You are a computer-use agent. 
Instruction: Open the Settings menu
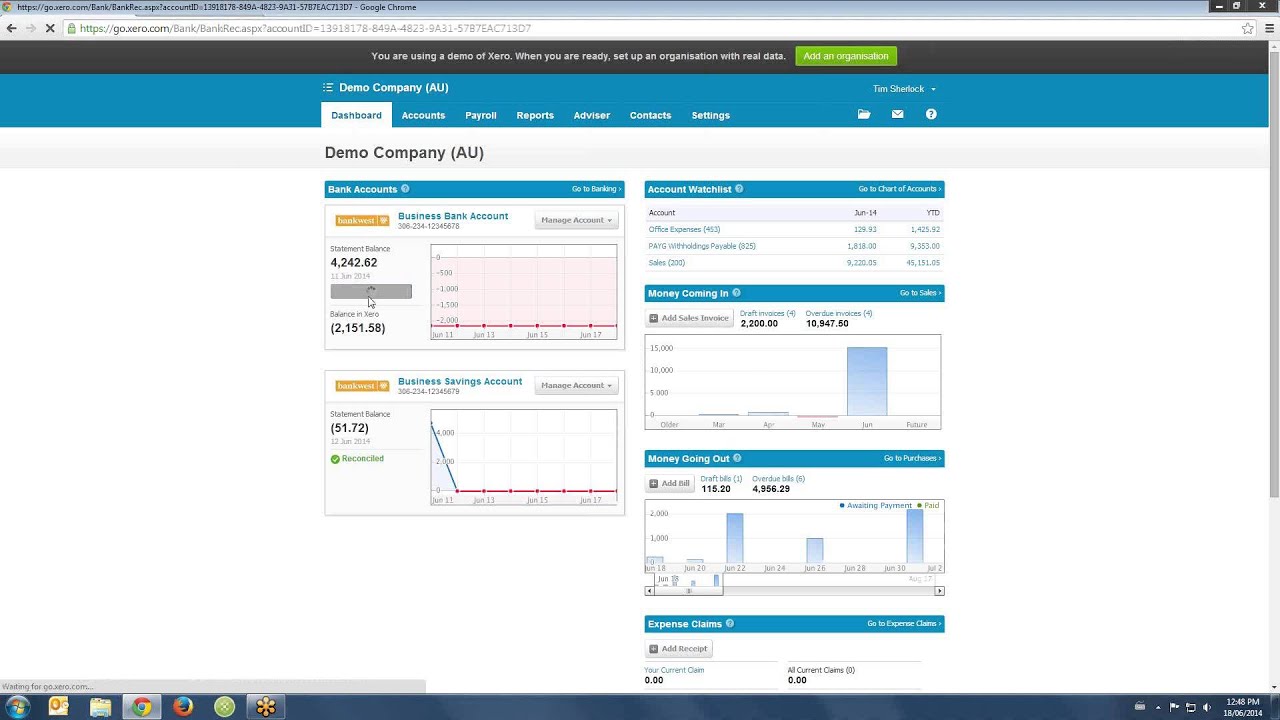(711, 115)
